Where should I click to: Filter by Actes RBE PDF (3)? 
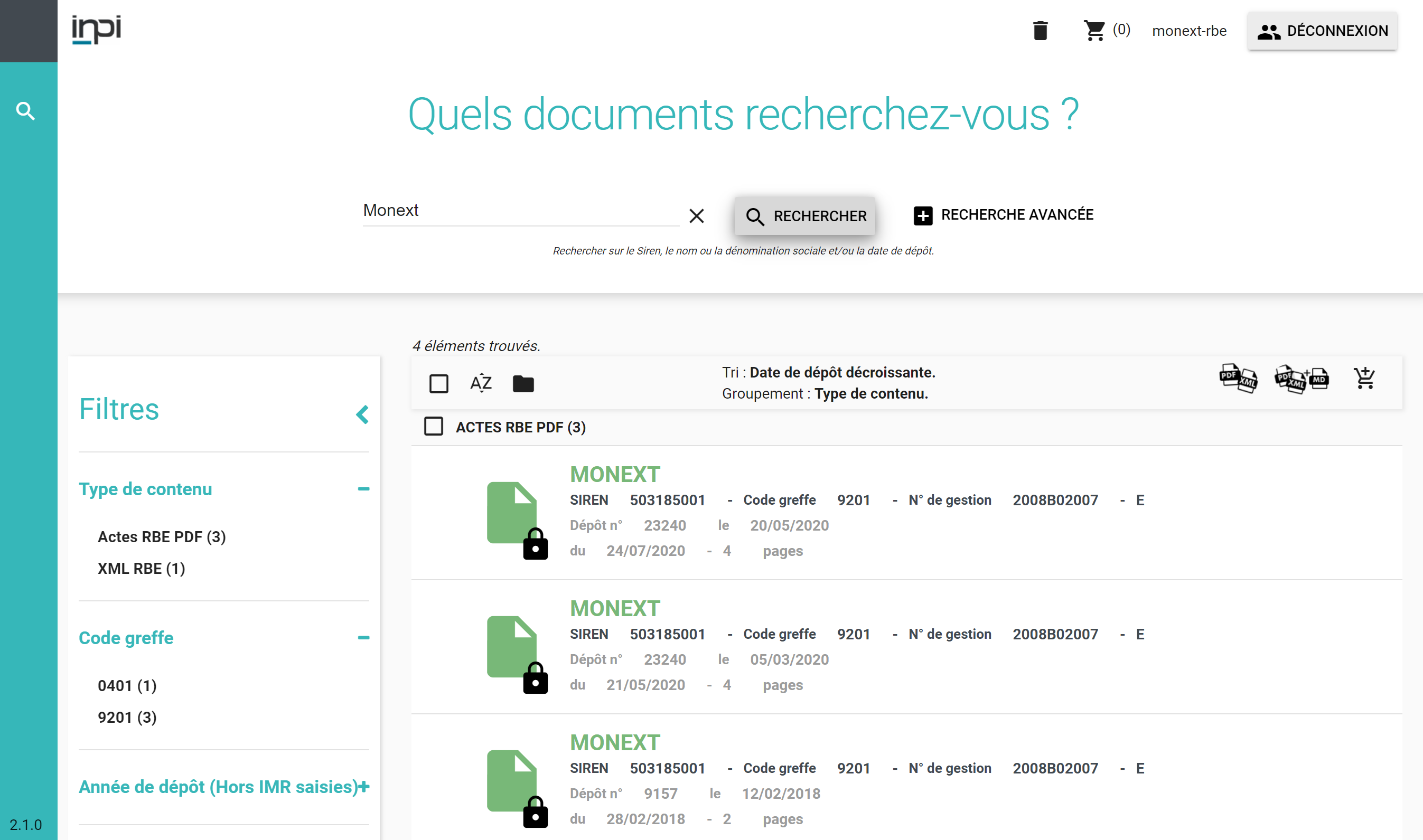point(162,536)
